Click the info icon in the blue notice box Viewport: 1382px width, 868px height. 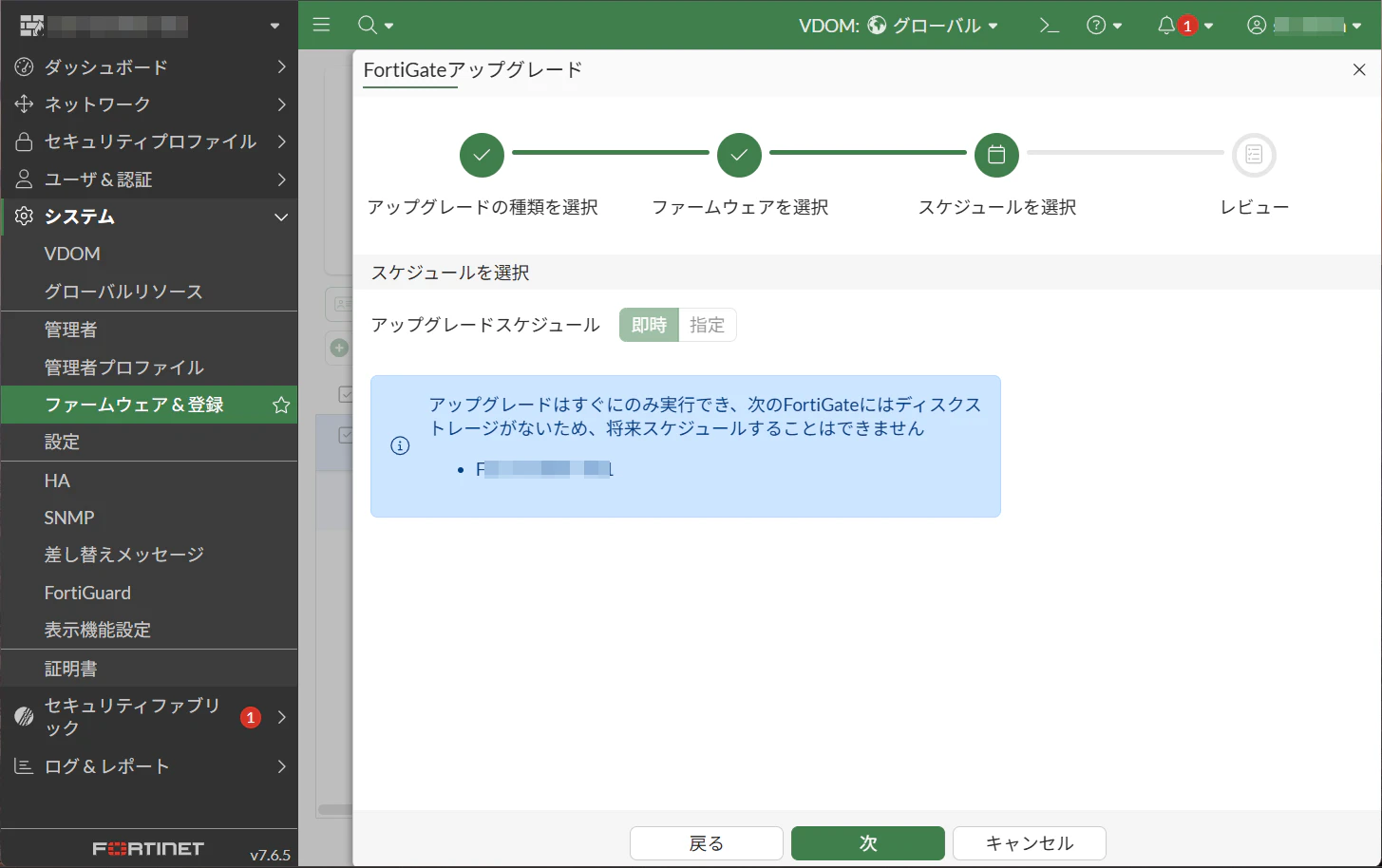click(x=400, y=445)
